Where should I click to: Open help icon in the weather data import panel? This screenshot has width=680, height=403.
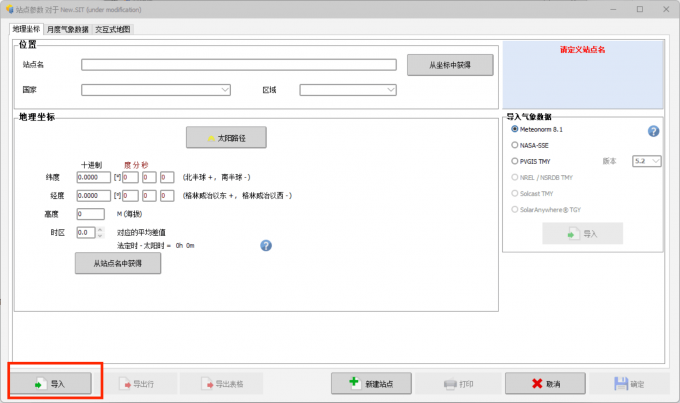click(653, 131)
